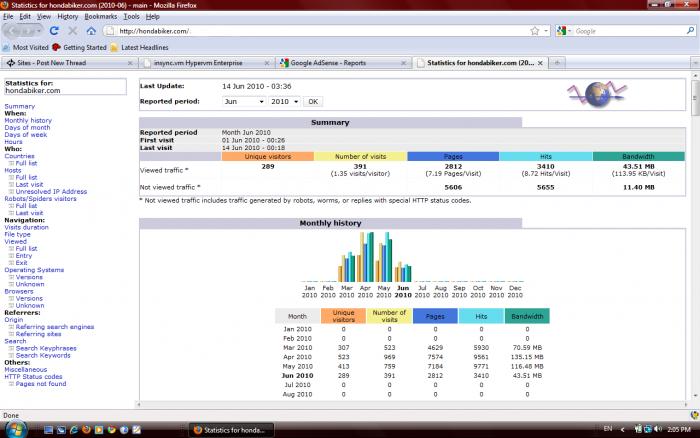This screenshot has width=700, height=438.
Task: Expand the URL bar history dropdown arrow
Action: tap(547, 31)
